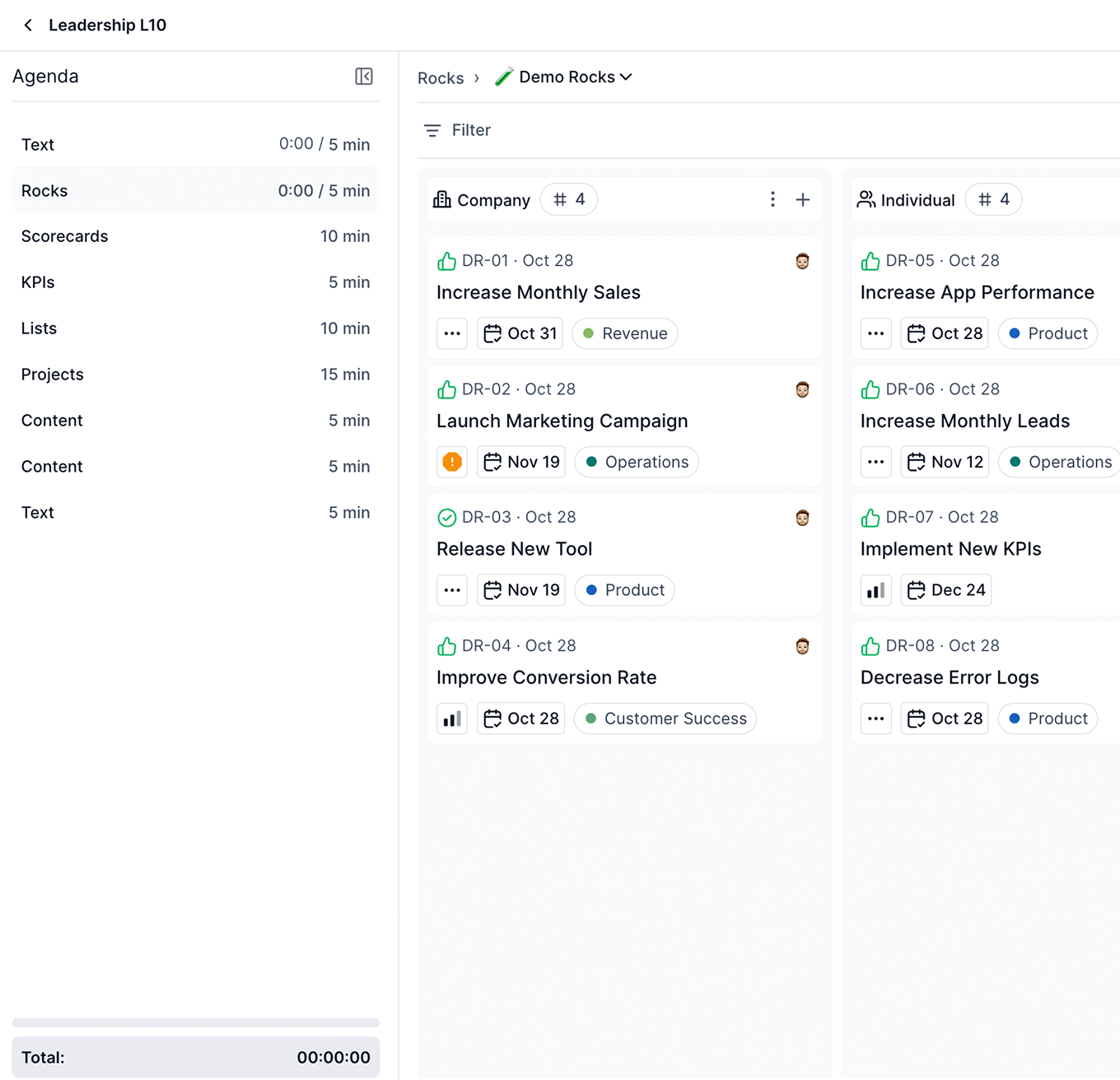Open the ellipsis menu on Increase Monthly Sales

[451, 333]
